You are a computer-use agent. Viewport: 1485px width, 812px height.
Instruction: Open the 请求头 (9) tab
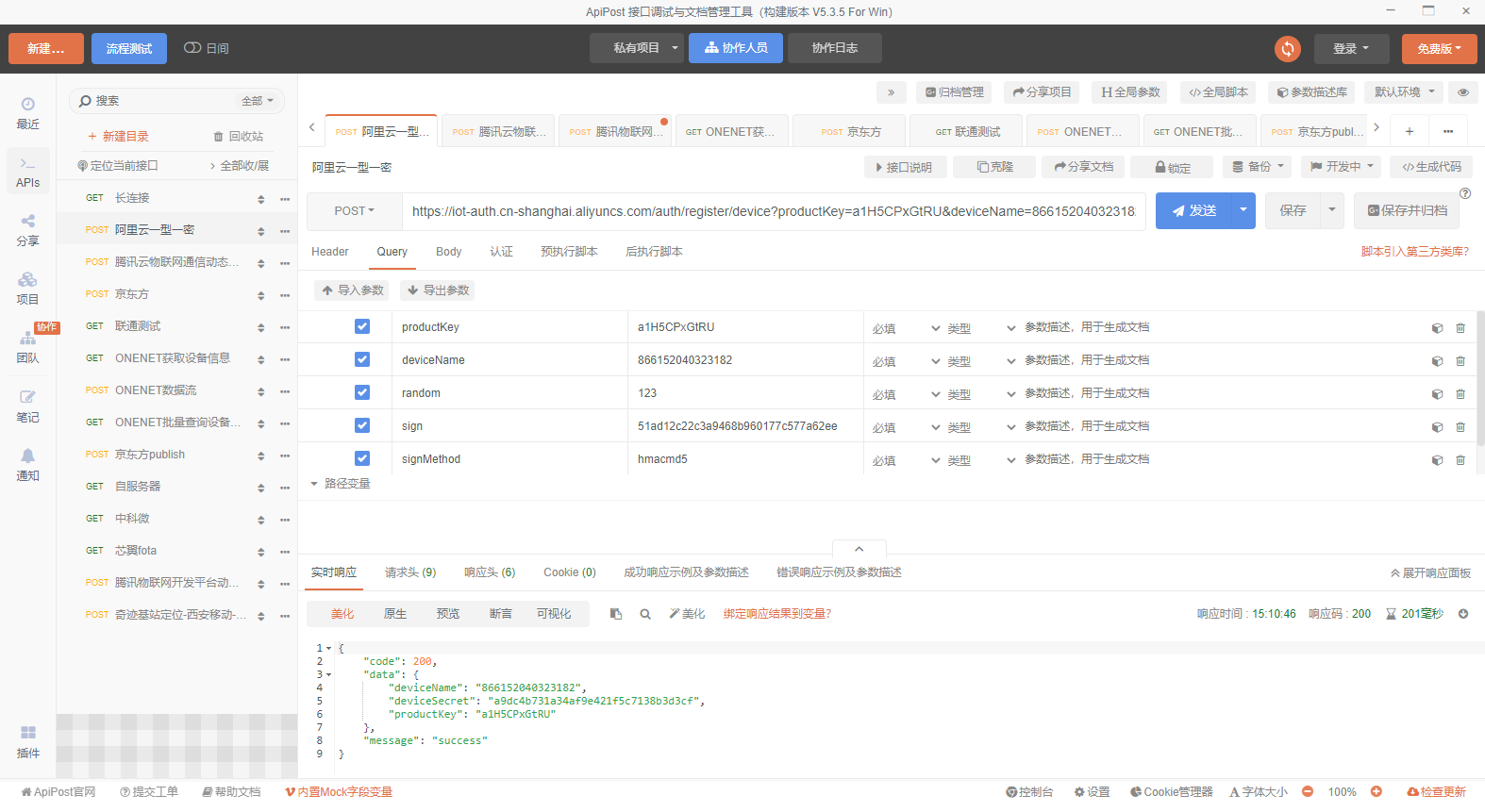point(410,572)
